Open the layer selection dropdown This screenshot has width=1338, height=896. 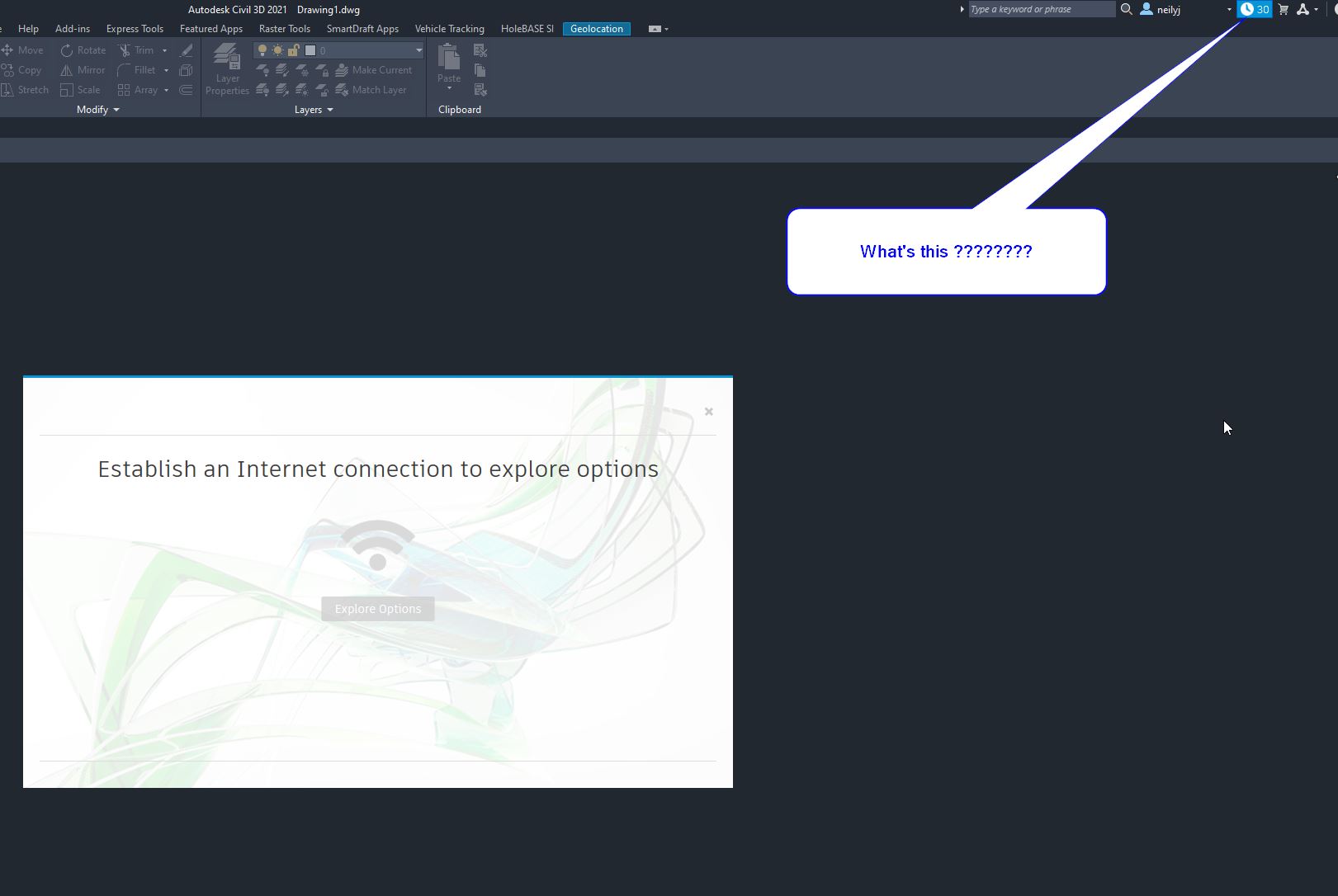(418, 50)
